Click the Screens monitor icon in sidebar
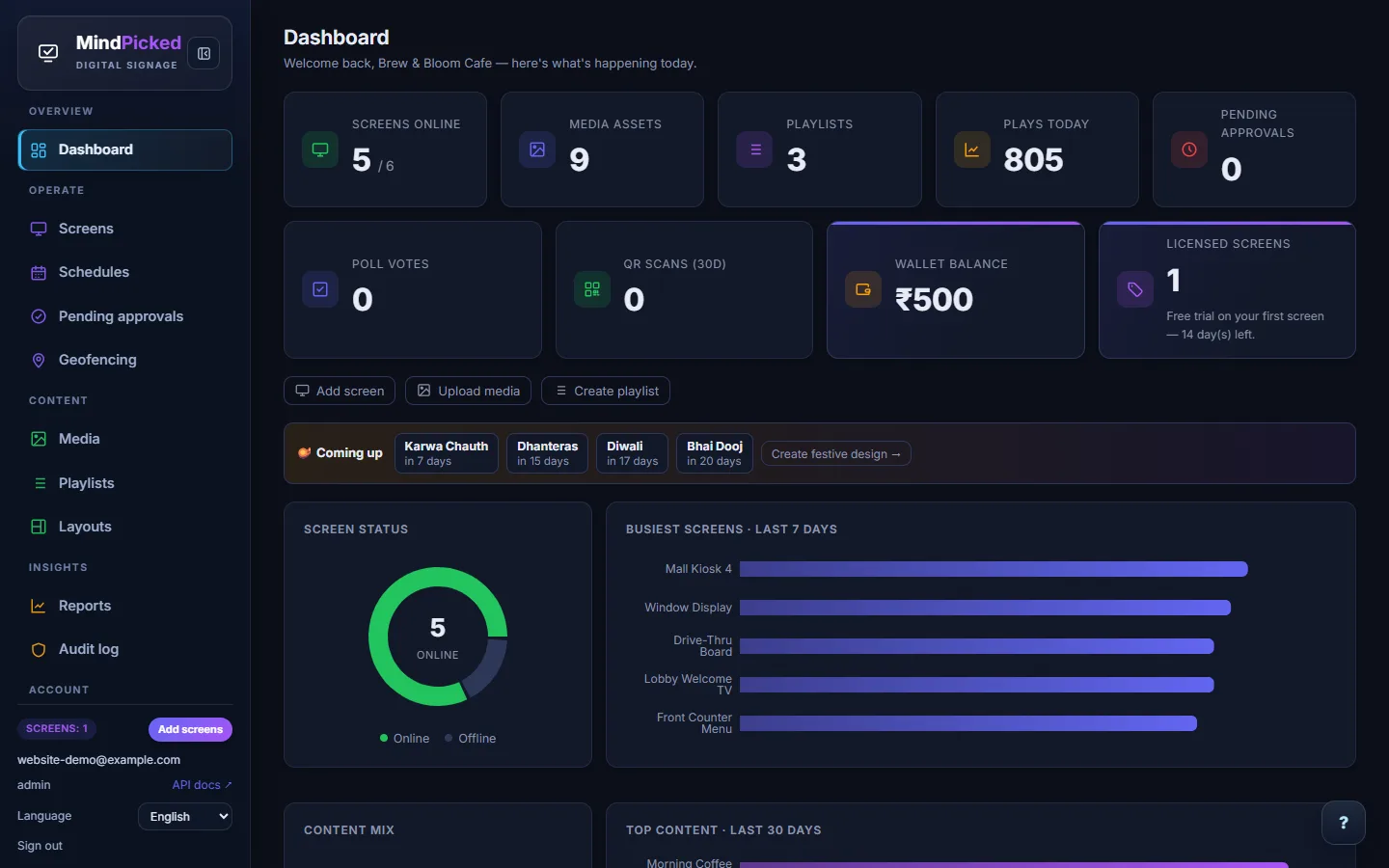Image resolution: width=1389 pixels, height=868 pixels. point(39,230)
